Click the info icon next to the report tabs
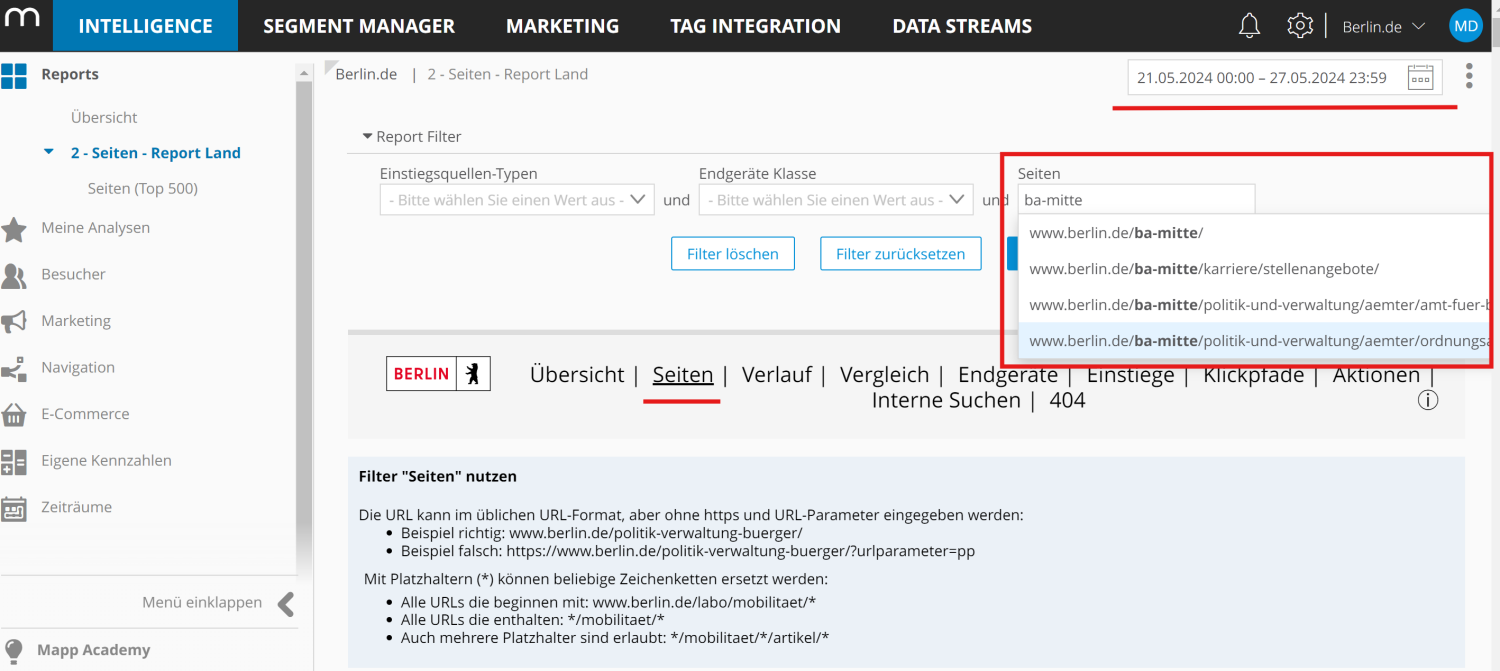 pyautogui.click(x=1428, y=399)
